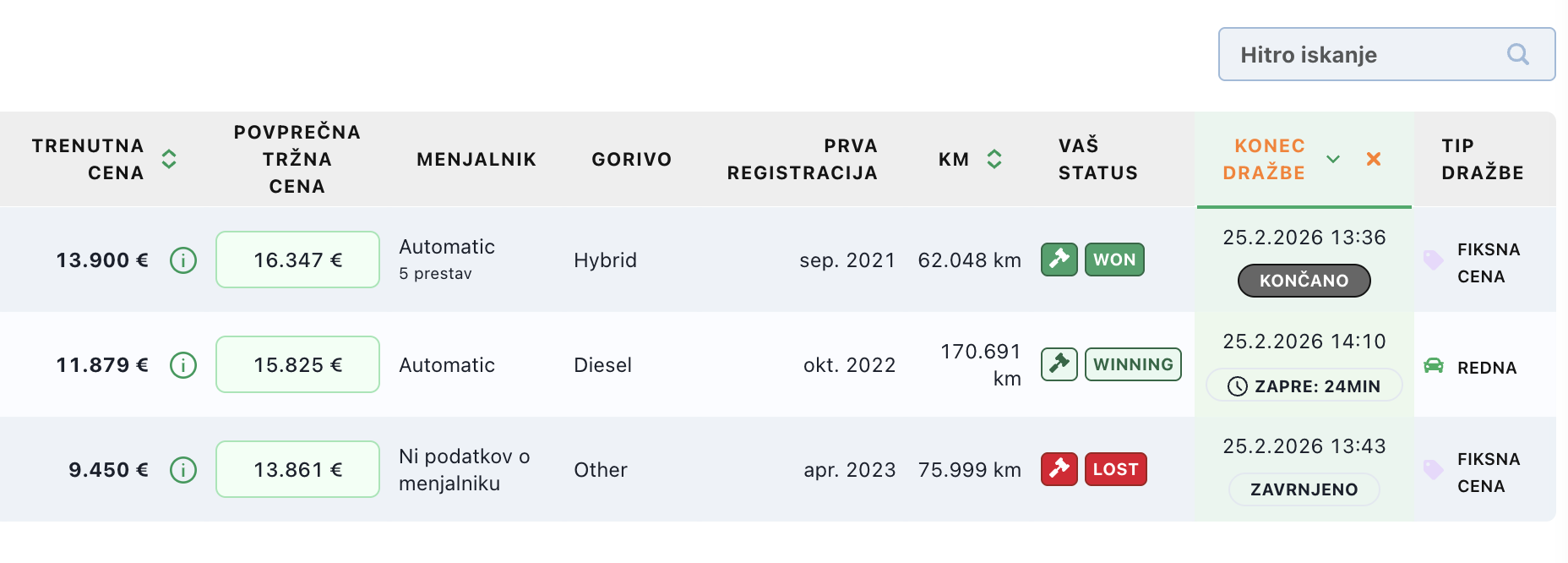Sort by KM column arrows
The image size is (1568, 563).
[994, 159]
